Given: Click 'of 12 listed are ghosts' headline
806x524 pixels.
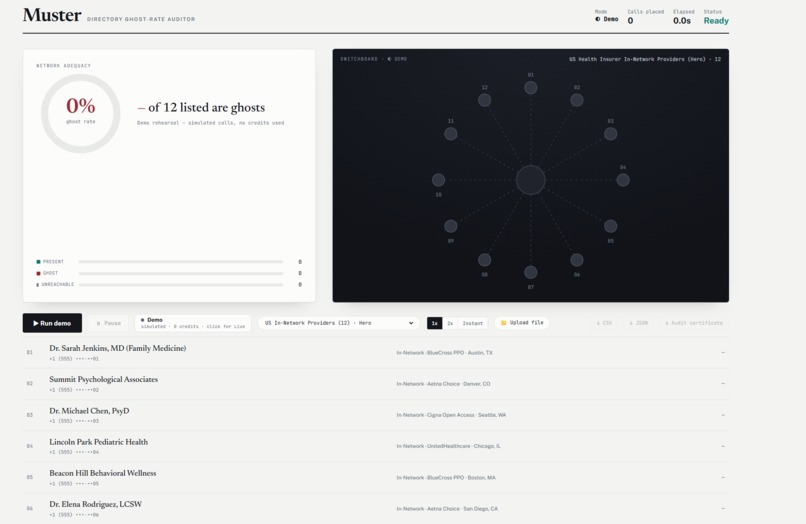Looking at the screenshot, I should pyautogui.click(x=201, y=107).
